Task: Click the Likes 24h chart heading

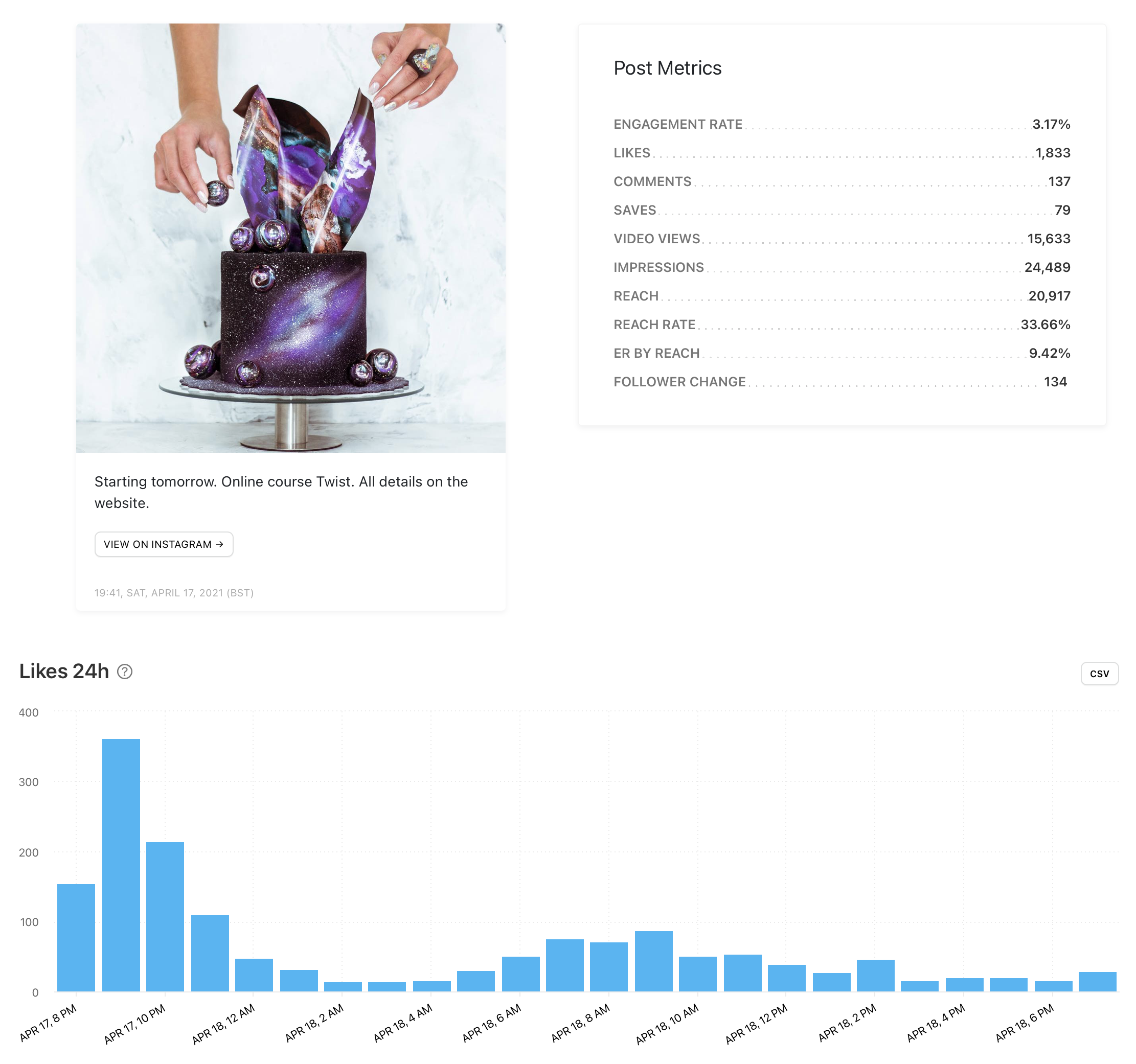Action: [64, 671]
